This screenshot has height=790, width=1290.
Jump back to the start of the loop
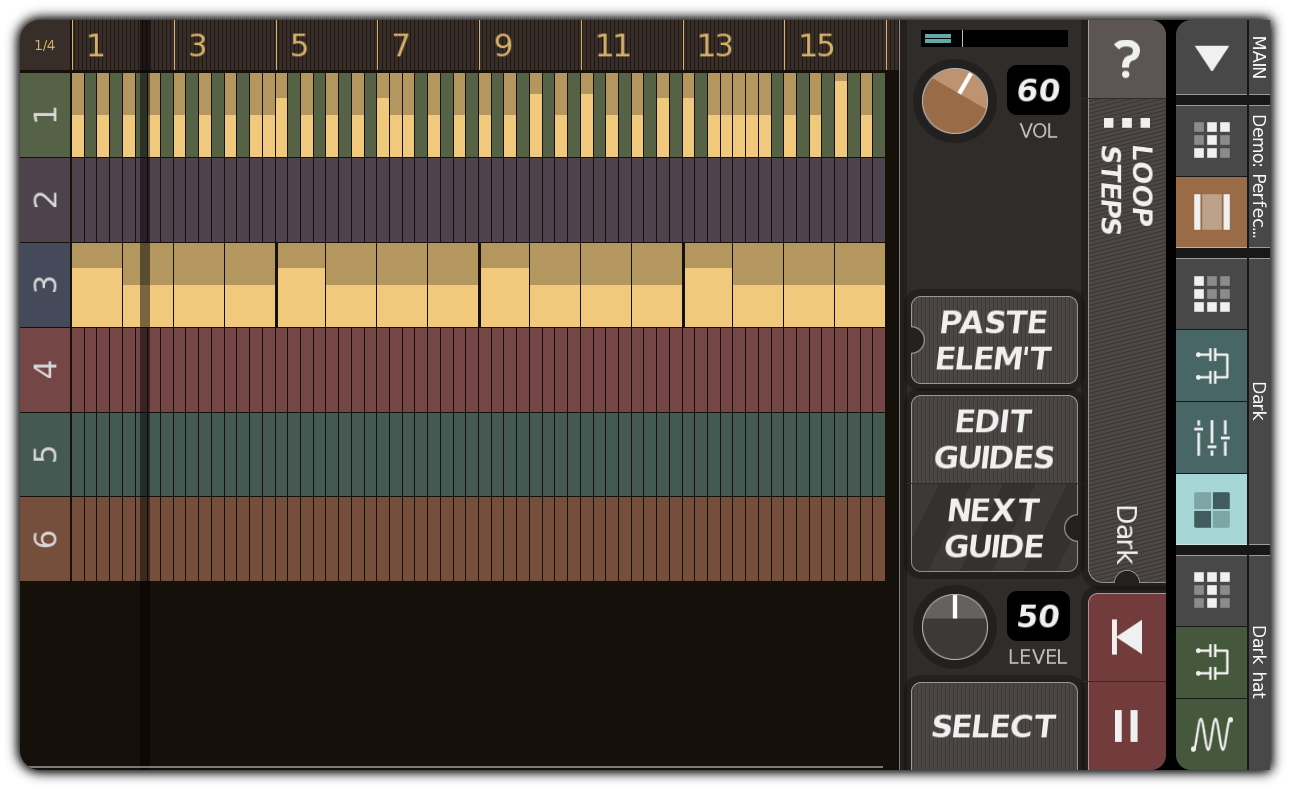point(1127,637)
